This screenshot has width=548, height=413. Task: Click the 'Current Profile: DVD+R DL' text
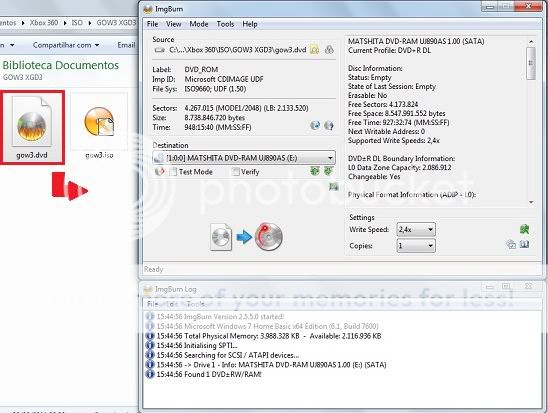[389, 50]
